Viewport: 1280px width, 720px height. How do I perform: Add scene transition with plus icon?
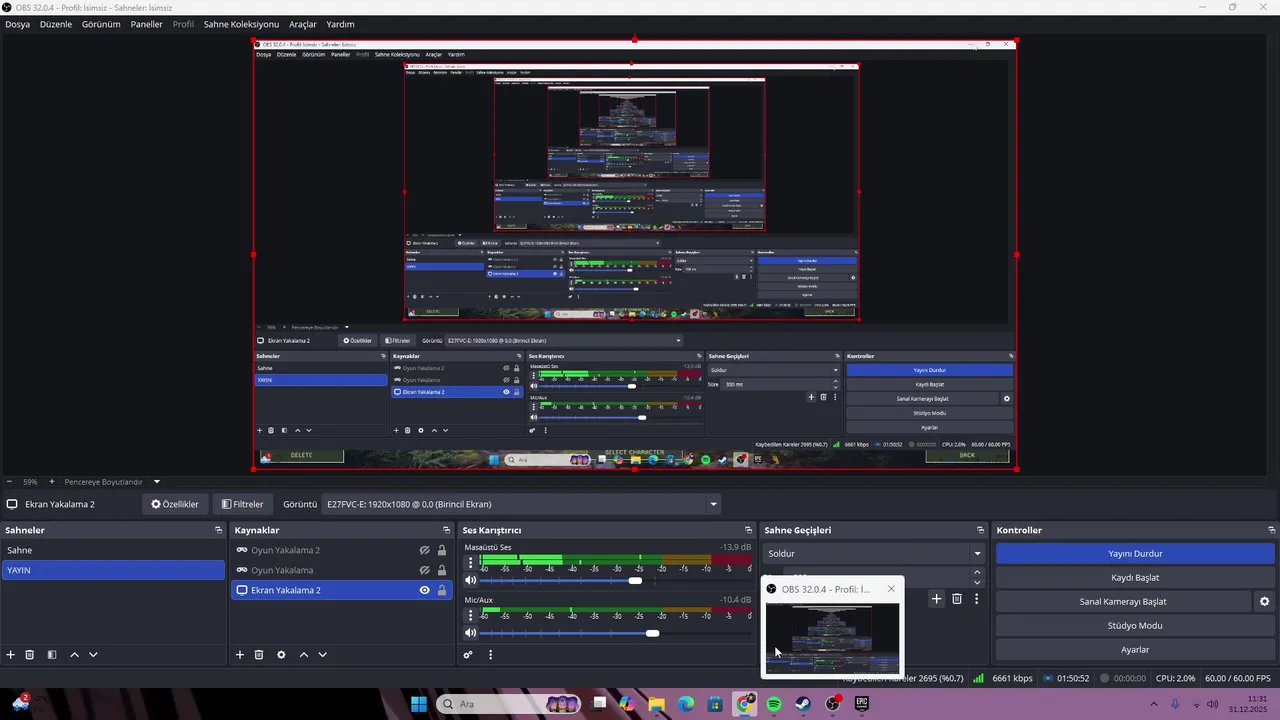tap(937, 599)
